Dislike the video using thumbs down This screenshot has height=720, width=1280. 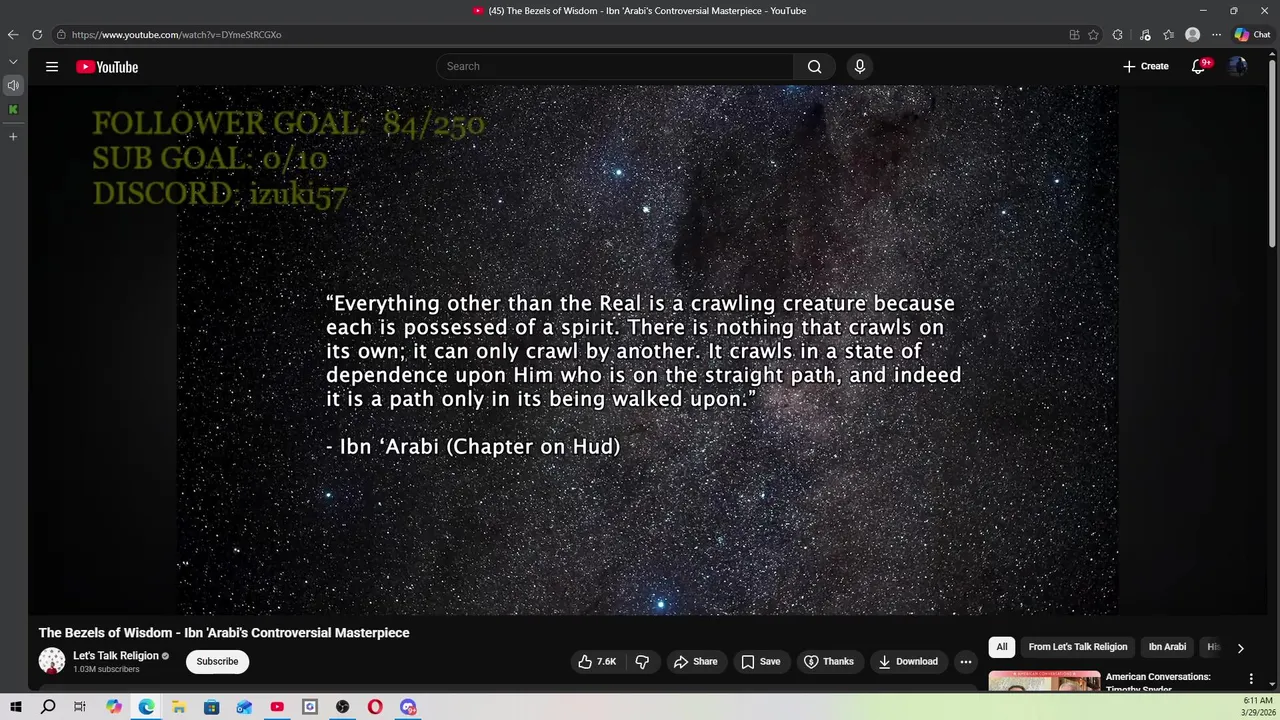point(642,662)
